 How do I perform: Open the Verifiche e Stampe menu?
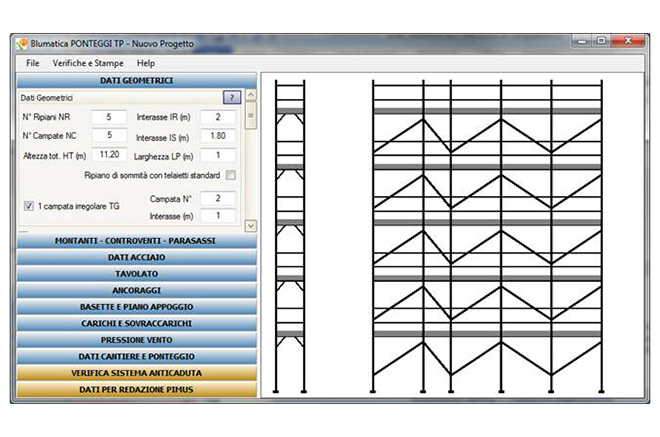click(x=88, y=63)
